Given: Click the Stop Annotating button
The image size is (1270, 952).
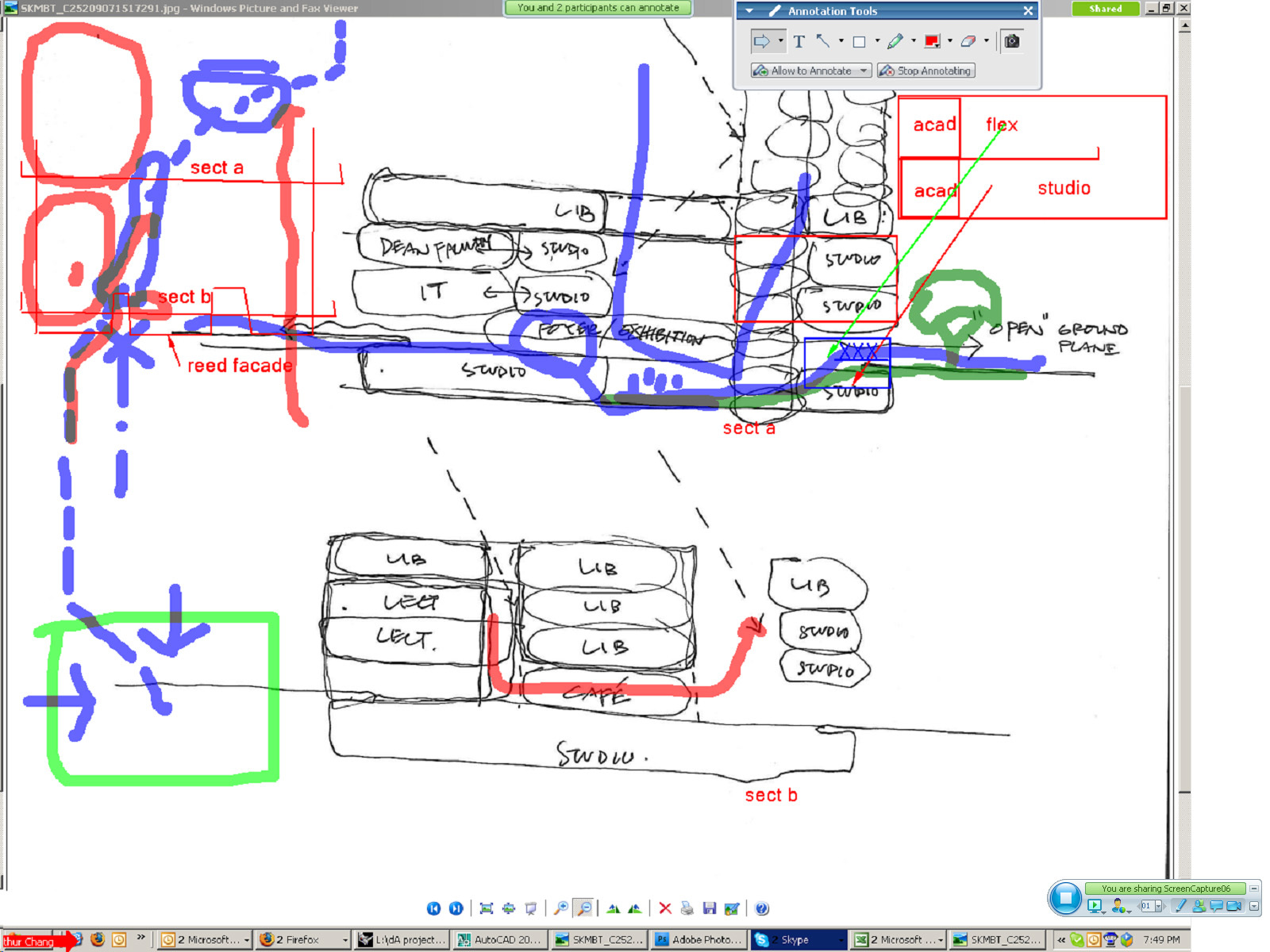Looking at the screenshot, I should (926, 71).
